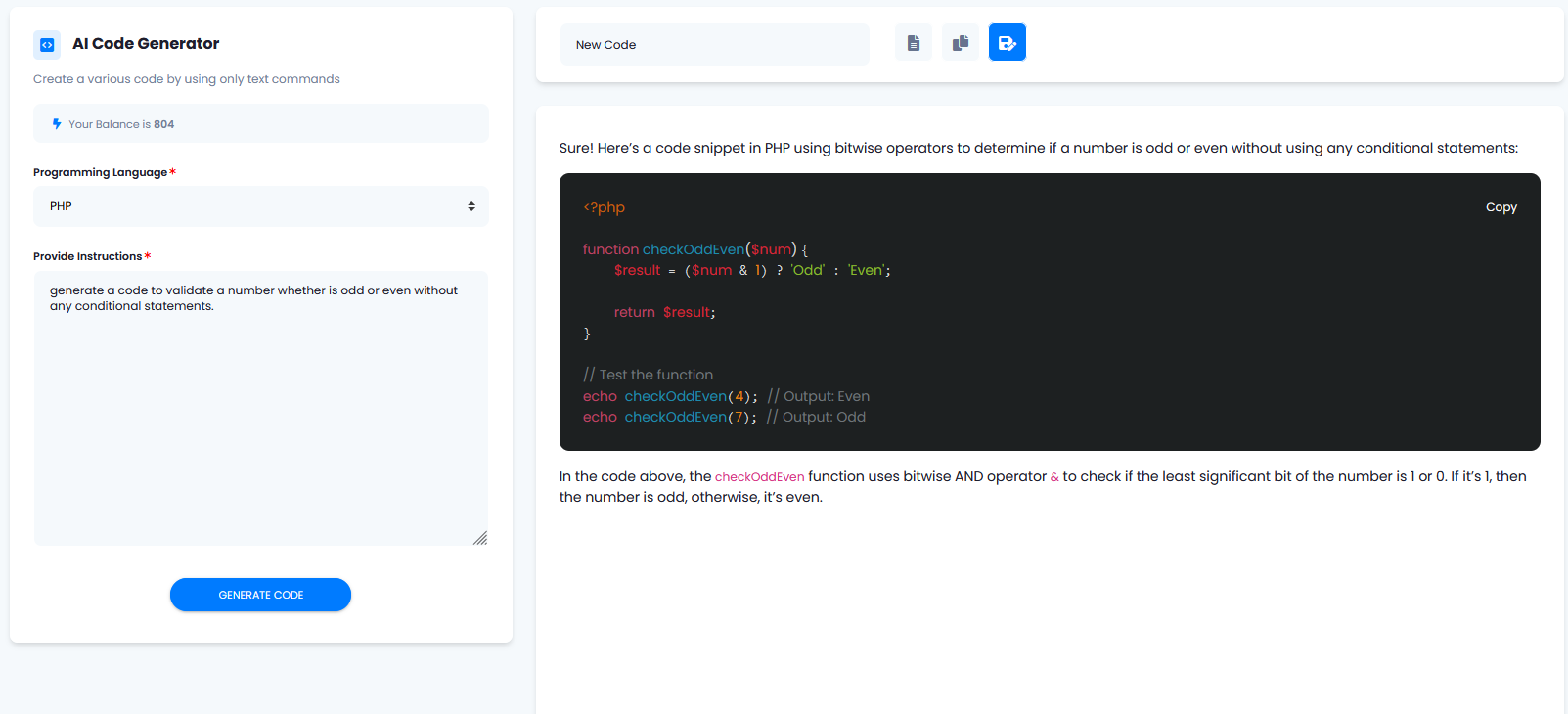The image size is (1568, 714).
Task: Click the '$result = ($num & 1)' line
Action: tap(752, 270)
